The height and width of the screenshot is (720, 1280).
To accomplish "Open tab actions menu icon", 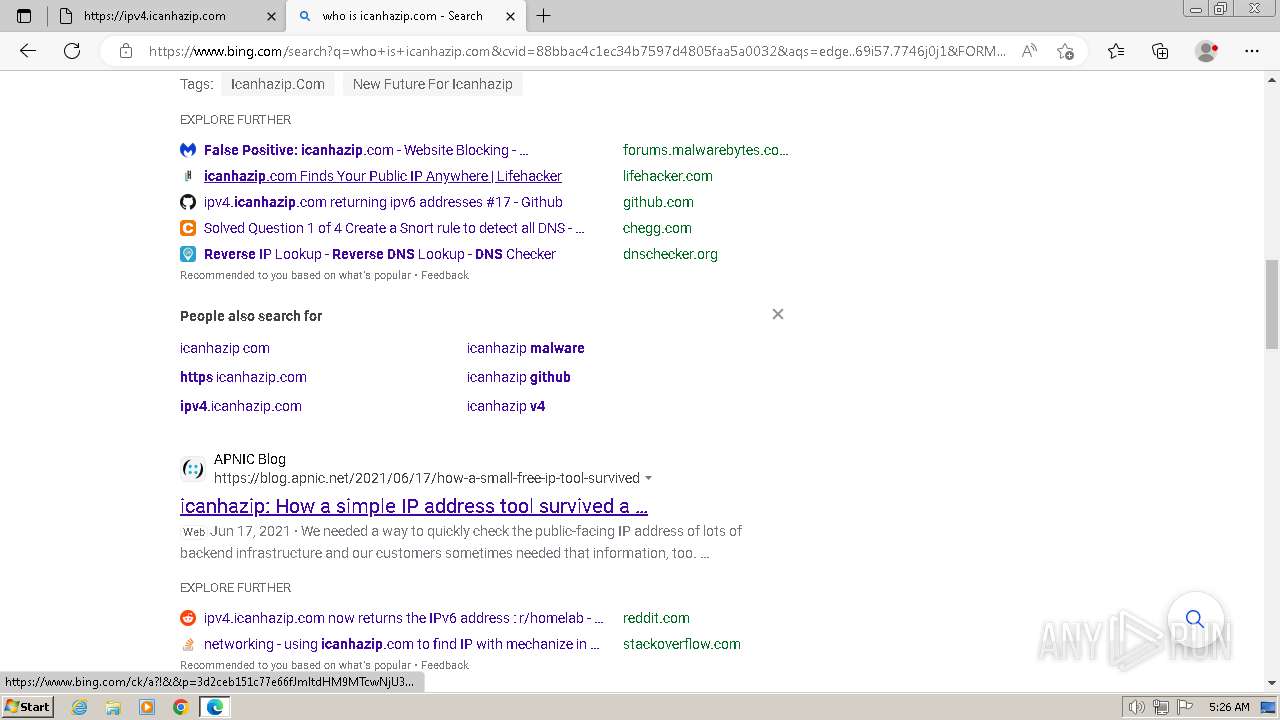I will (24, 16).
